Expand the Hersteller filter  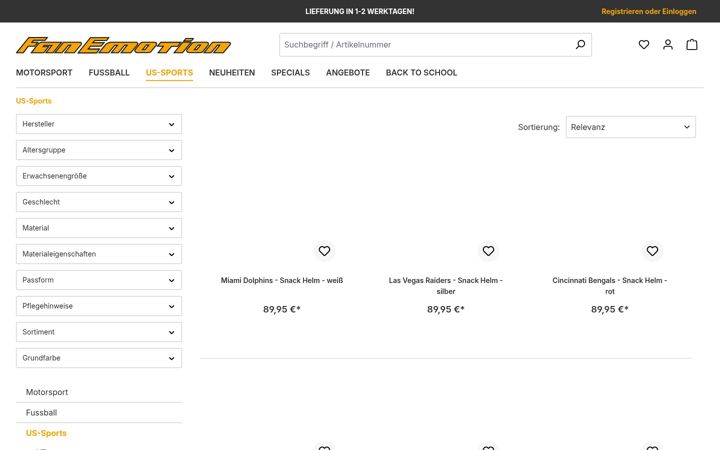point(99,124)
